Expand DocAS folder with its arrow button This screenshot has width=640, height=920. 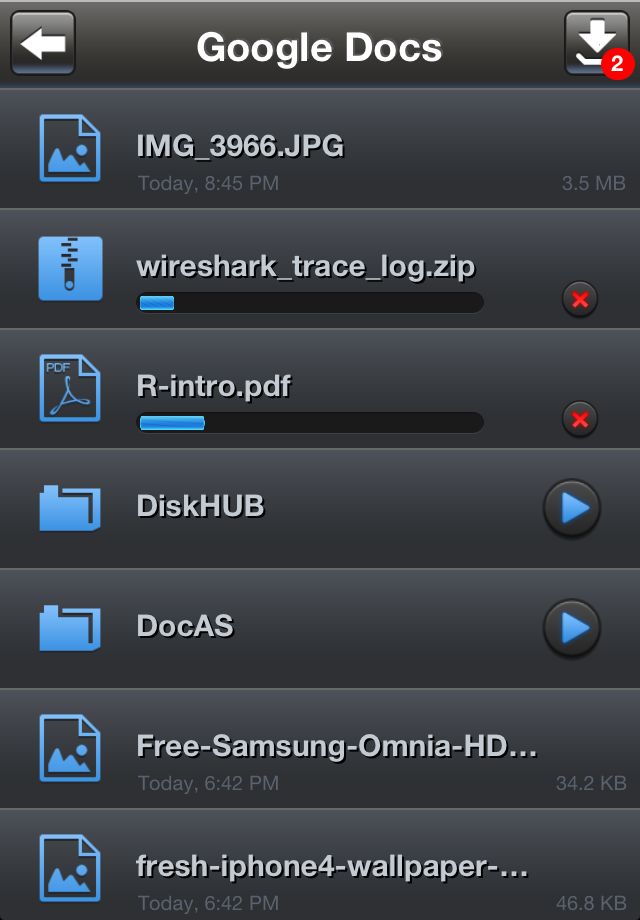572,628
